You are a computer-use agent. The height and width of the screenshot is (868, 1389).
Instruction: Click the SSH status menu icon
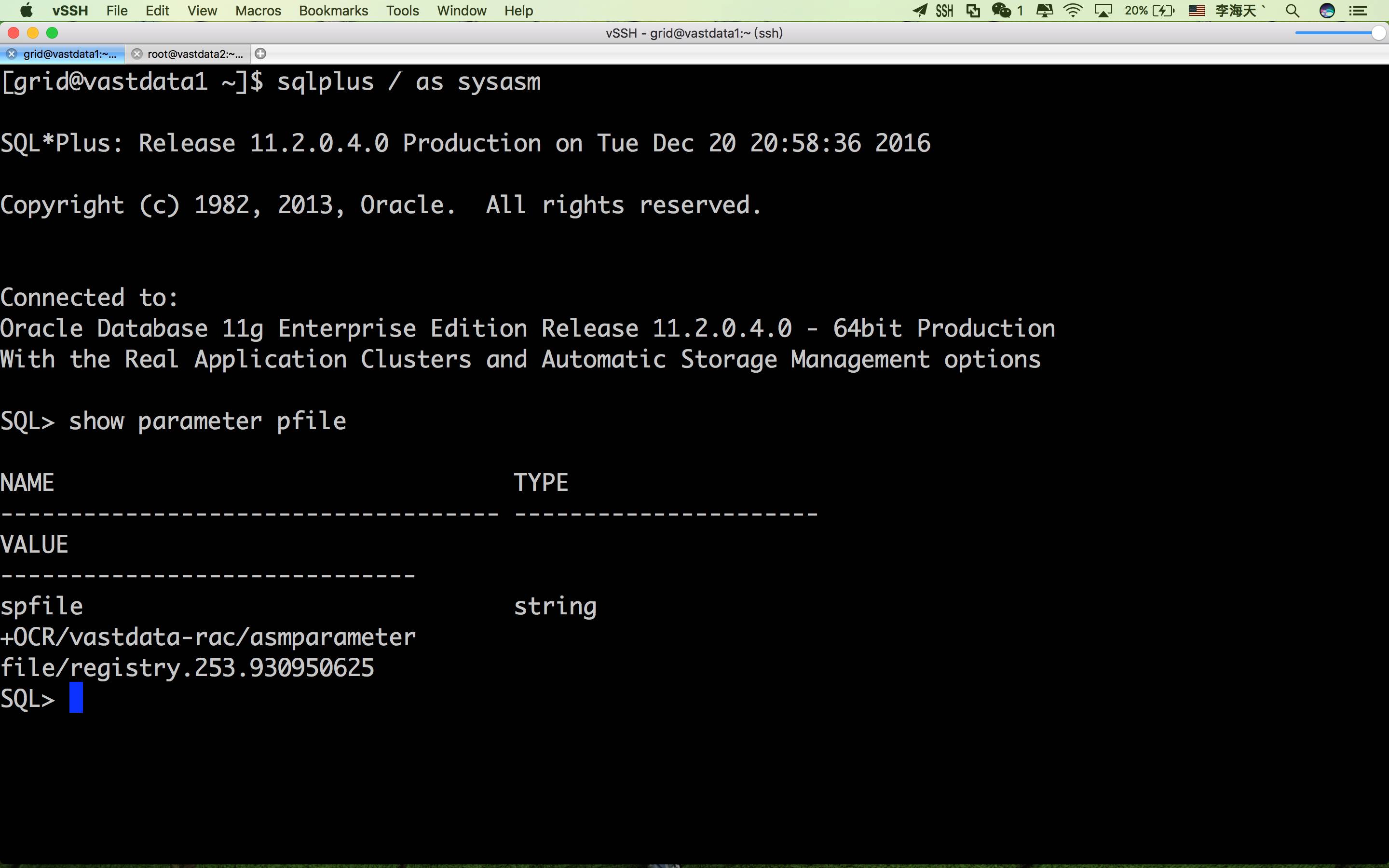(x=944, y=10)
